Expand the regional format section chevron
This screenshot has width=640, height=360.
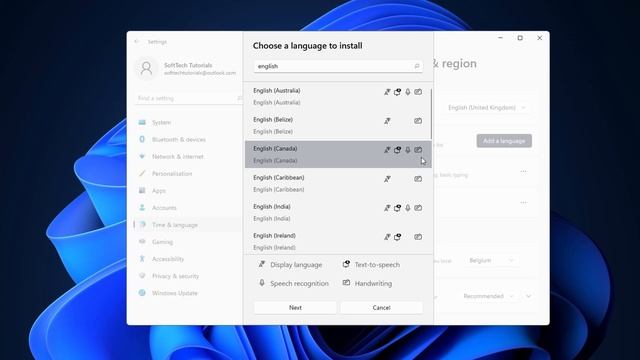(x=529, y=296)
